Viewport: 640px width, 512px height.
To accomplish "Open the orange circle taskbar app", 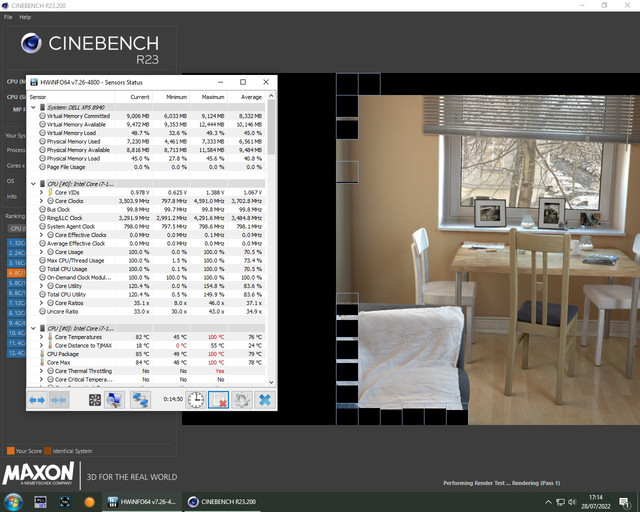I will click(x=89, y=502).
